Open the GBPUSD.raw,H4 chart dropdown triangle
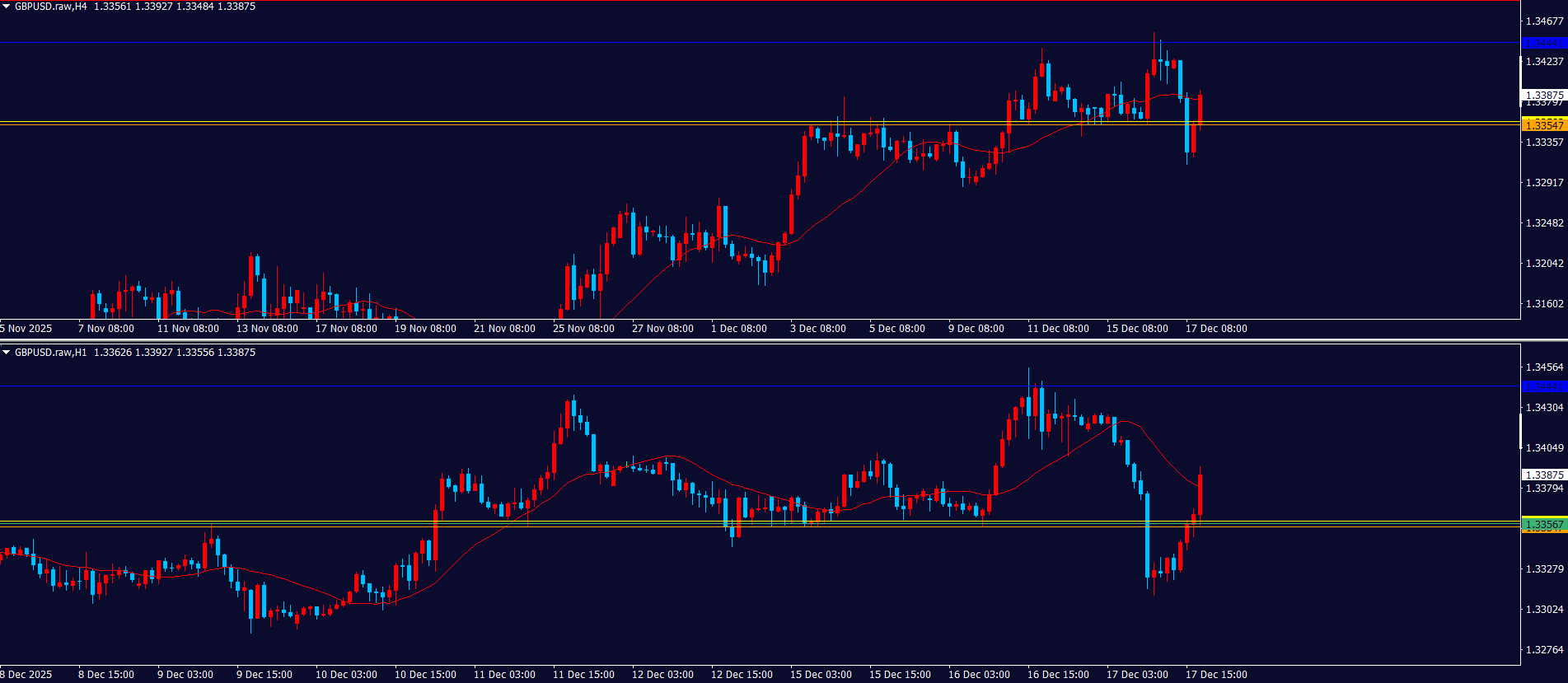Viewport: 1568px width, 683px height. coord(7,7)
